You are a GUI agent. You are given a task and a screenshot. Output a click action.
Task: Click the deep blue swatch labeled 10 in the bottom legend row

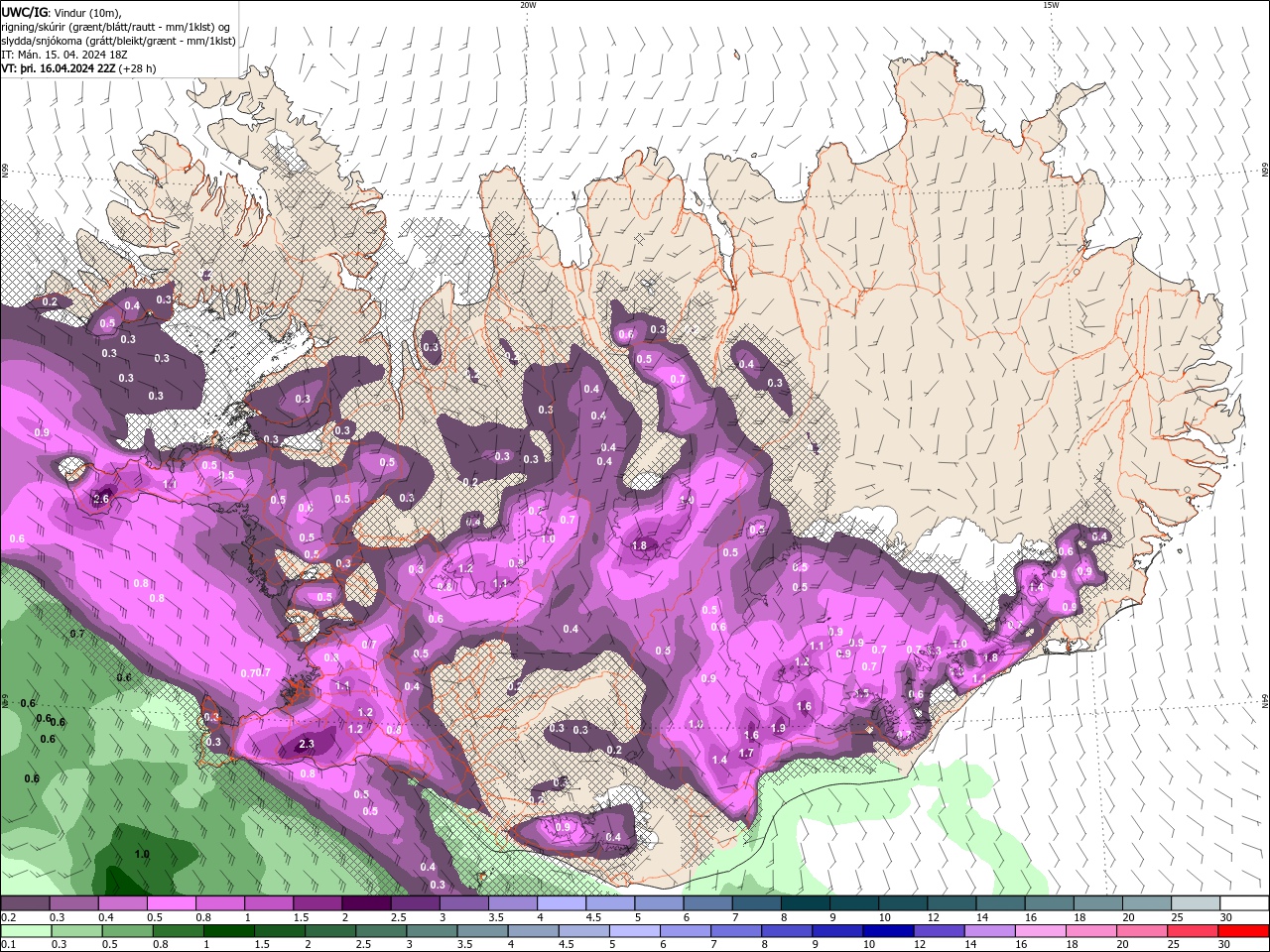887,931
